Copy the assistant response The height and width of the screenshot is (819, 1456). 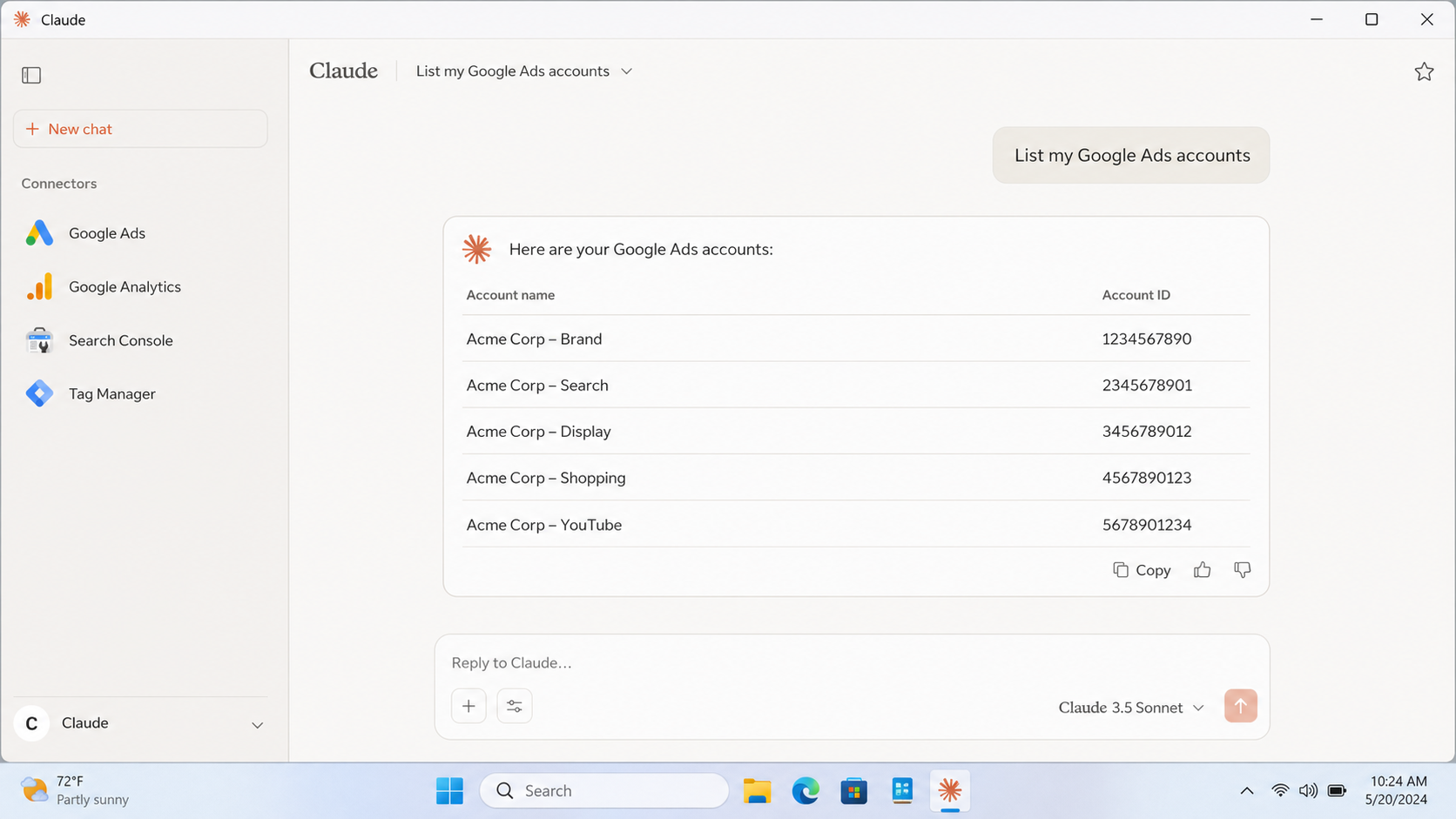click(x=1142, y=570)
